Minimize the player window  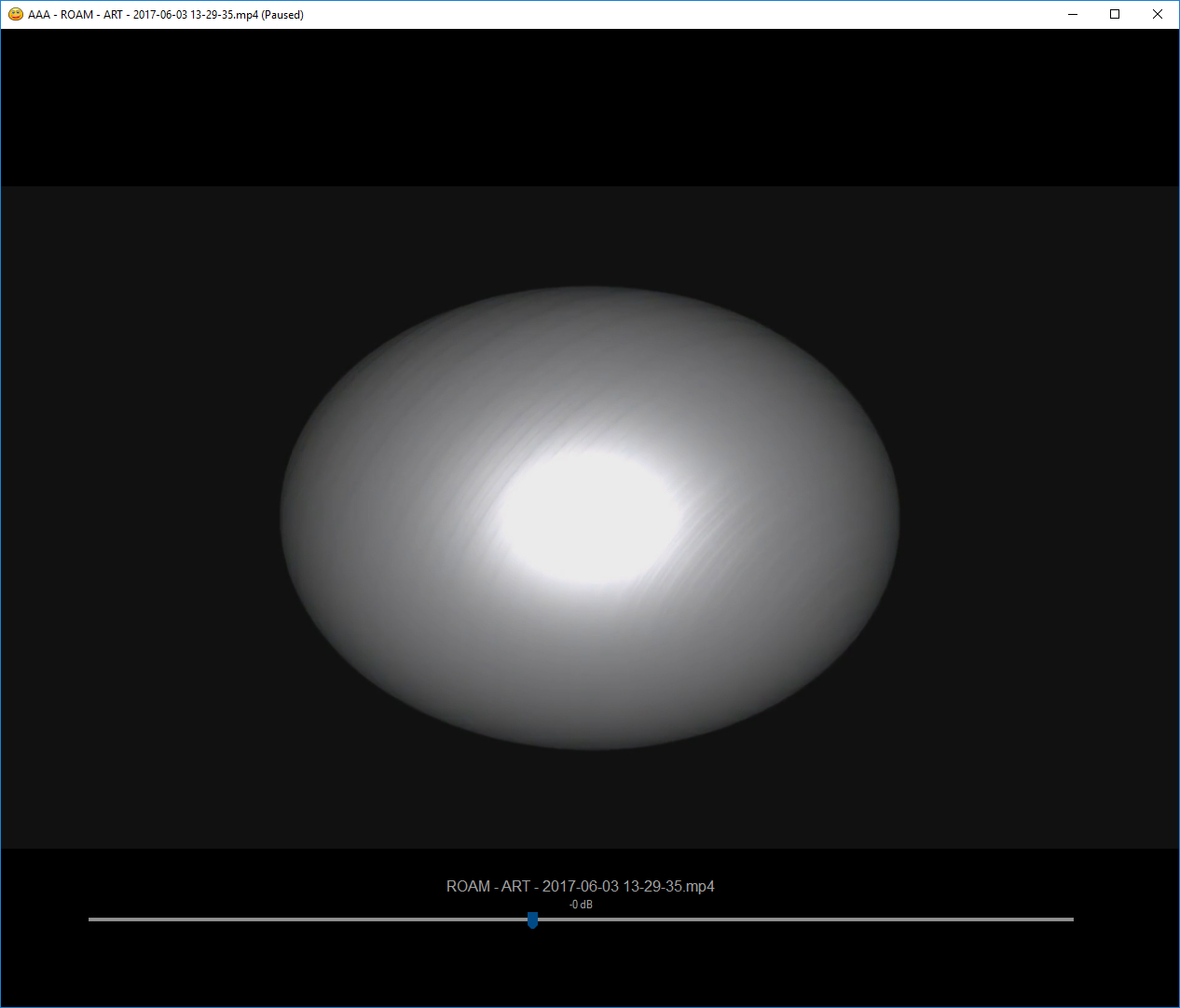(x=1073, y=14)
